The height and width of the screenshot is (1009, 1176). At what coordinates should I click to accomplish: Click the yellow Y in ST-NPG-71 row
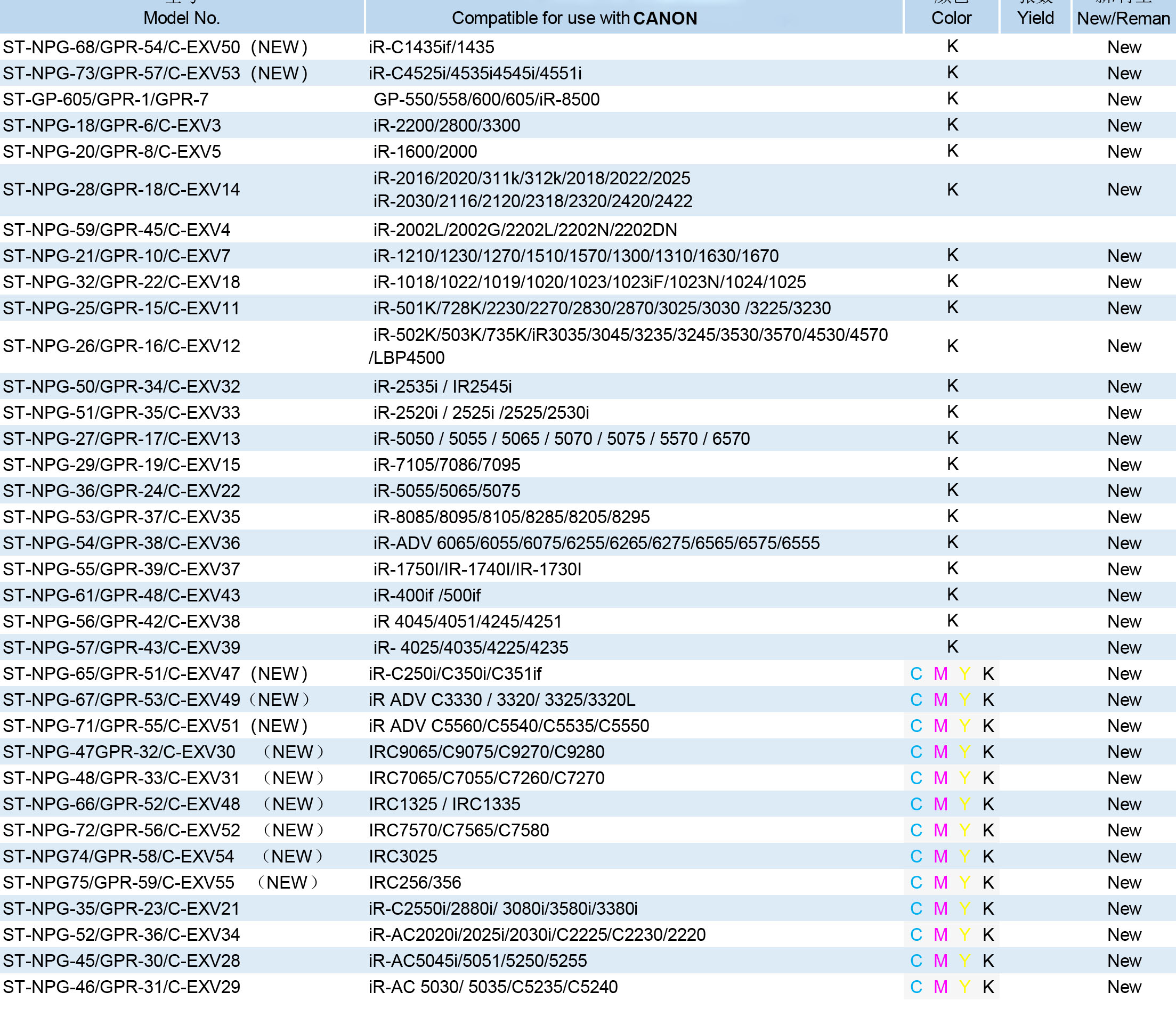pos(964,726)
